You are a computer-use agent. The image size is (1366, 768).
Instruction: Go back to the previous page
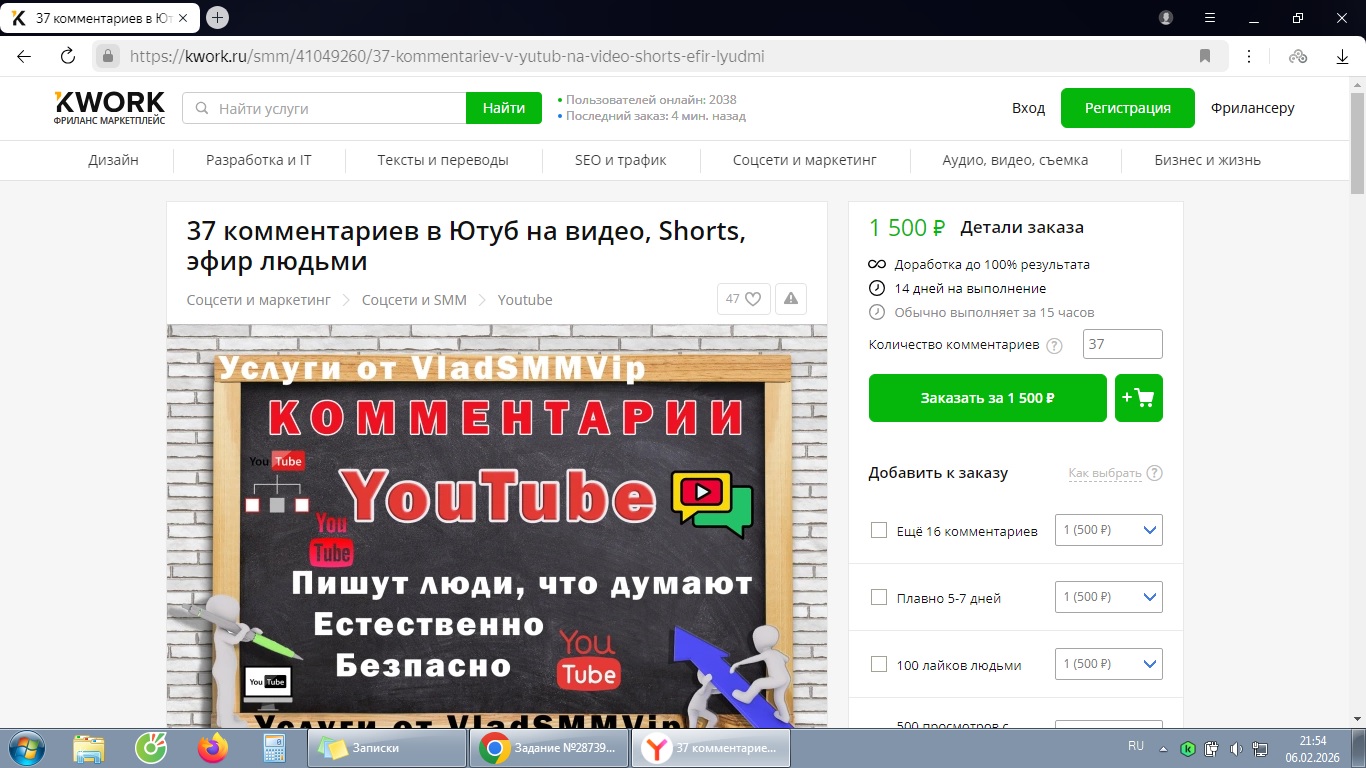pos(24,56)
